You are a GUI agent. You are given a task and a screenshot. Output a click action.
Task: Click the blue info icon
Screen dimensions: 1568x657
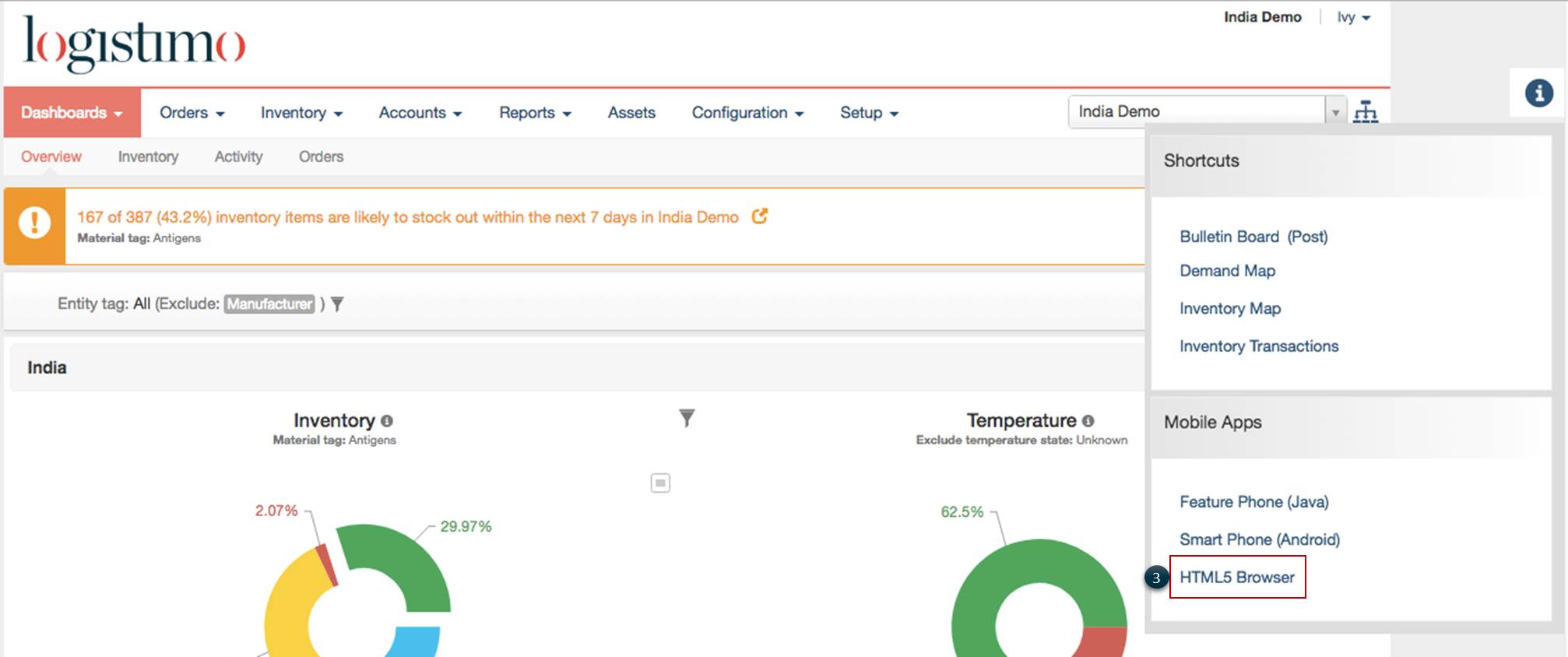coord(1538,93)
